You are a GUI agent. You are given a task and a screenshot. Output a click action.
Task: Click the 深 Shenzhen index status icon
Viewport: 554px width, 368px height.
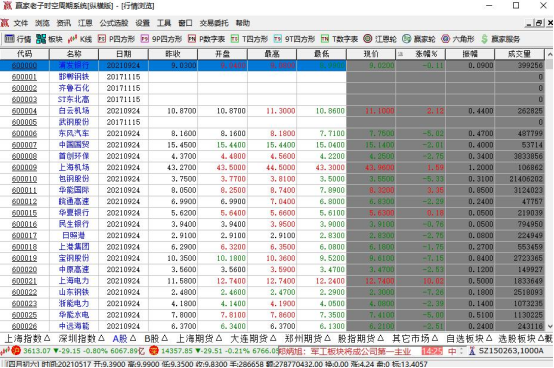pos(154,351)
